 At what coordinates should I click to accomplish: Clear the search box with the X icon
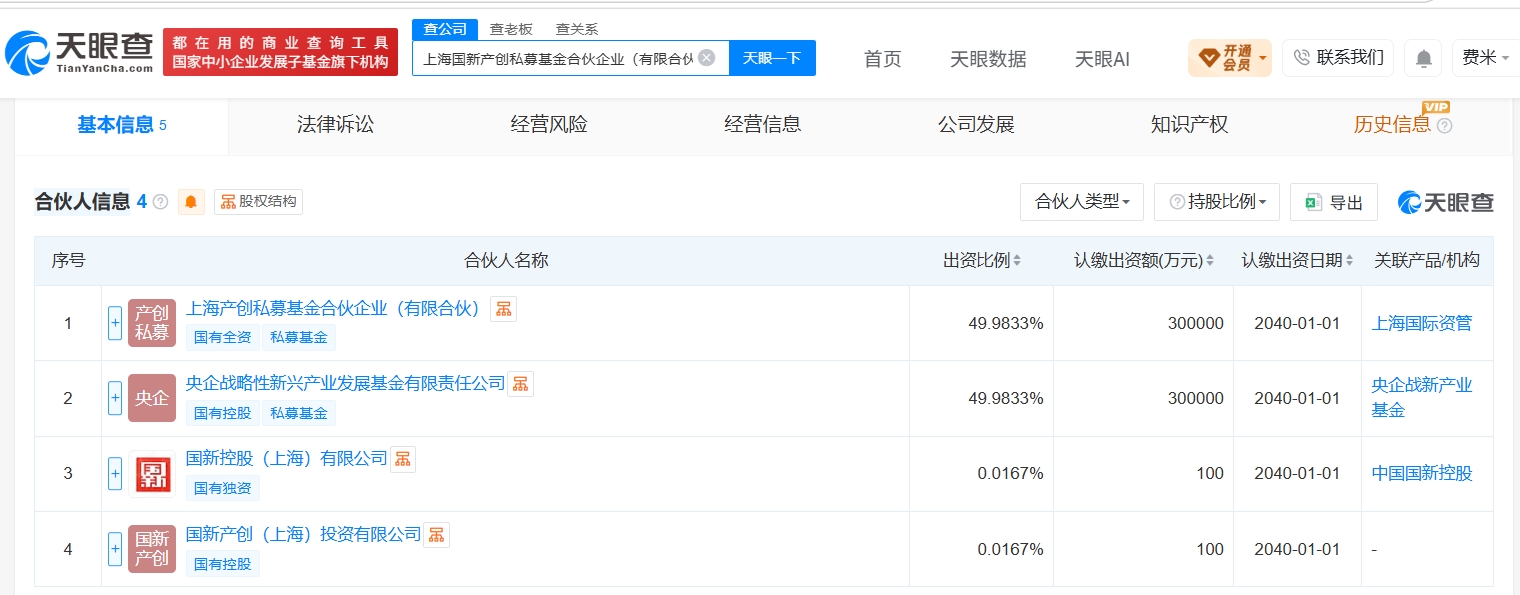pos(706,57)
